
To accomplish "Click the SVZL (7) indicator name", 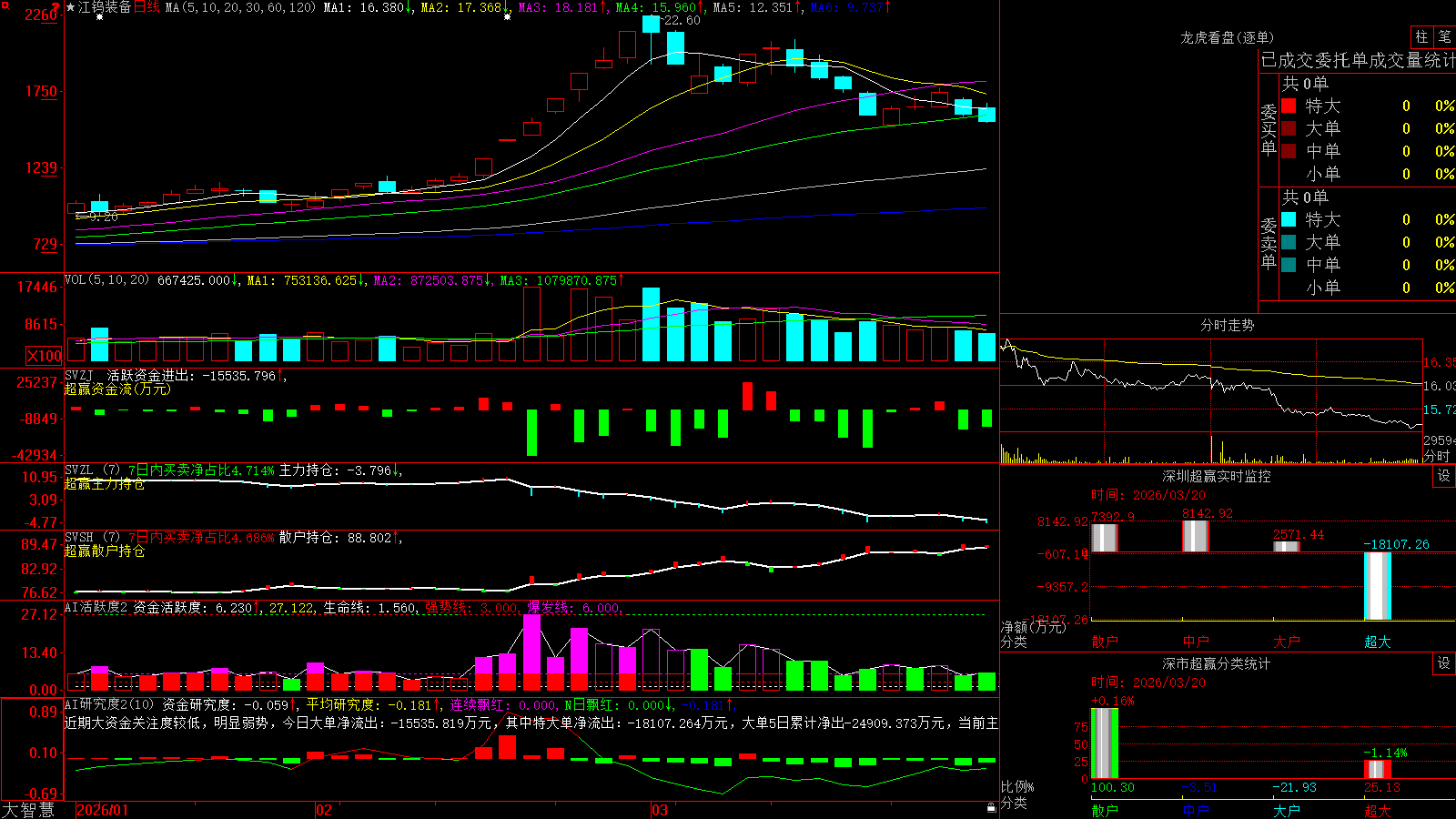I will [92, 470].
